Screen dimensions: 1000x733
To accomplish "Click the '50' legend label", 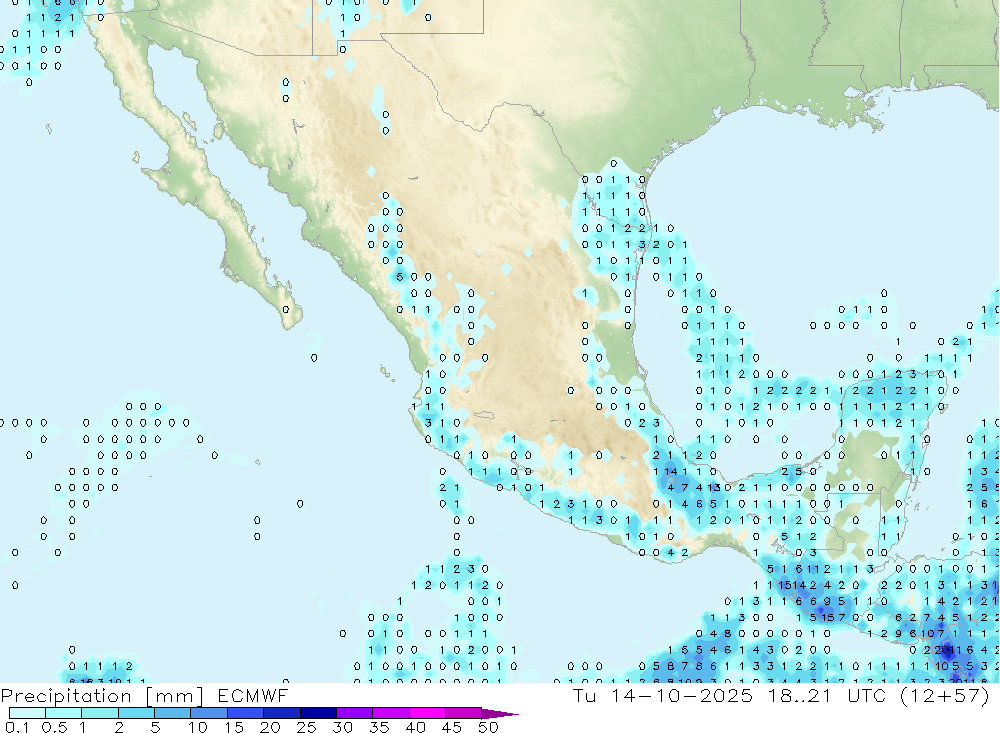I will tap(488, 727).
